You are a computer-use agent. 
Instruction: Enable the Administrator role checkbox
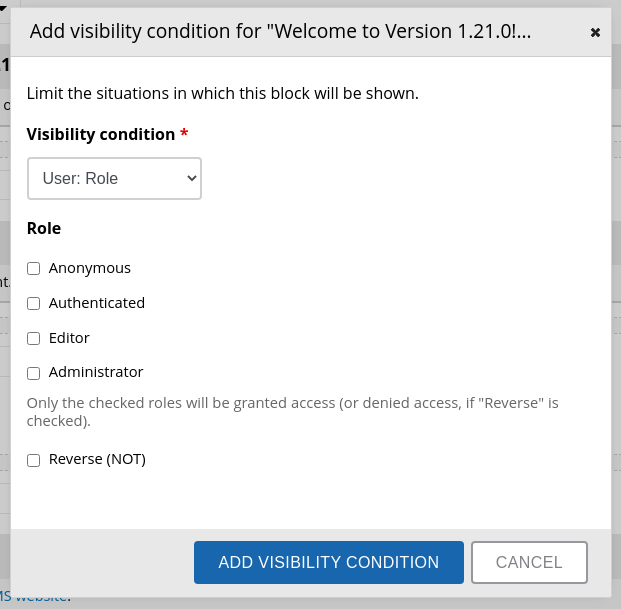pos(34,373)
